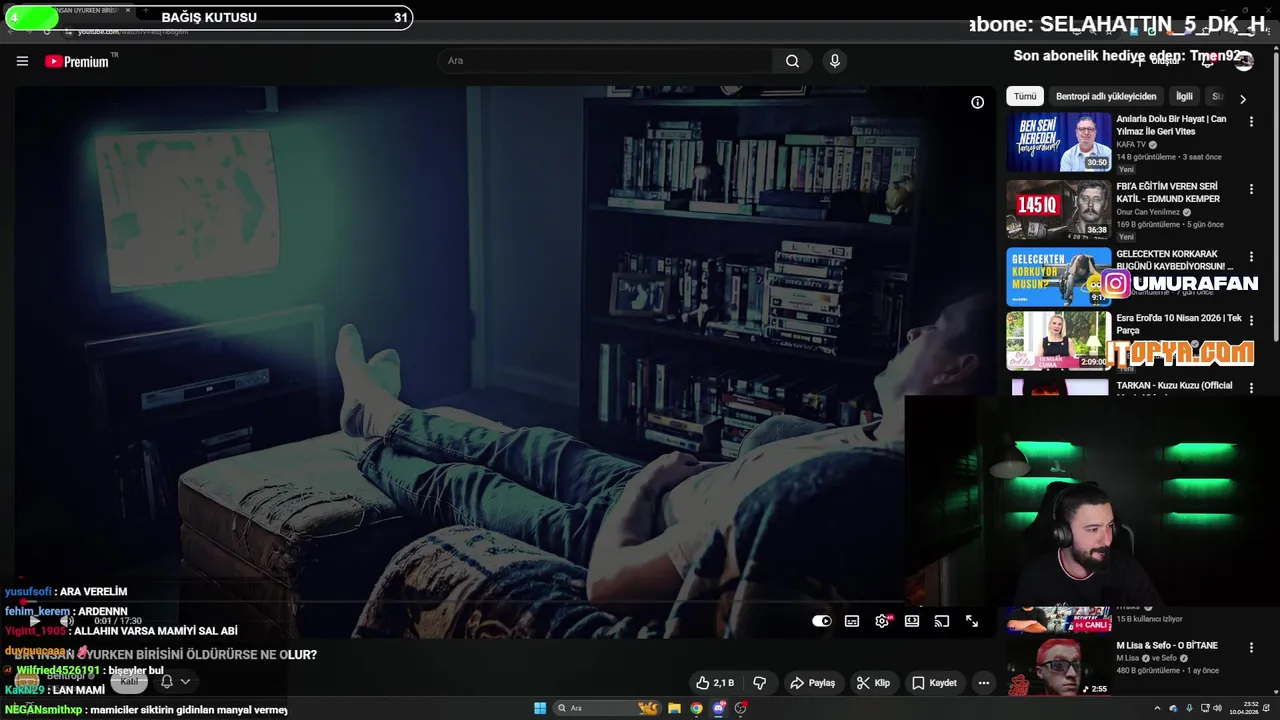The width and height of the screenshot is (1280, 720).
Task: Open OBS Studio from taskbar
Action: pos(741,708)
